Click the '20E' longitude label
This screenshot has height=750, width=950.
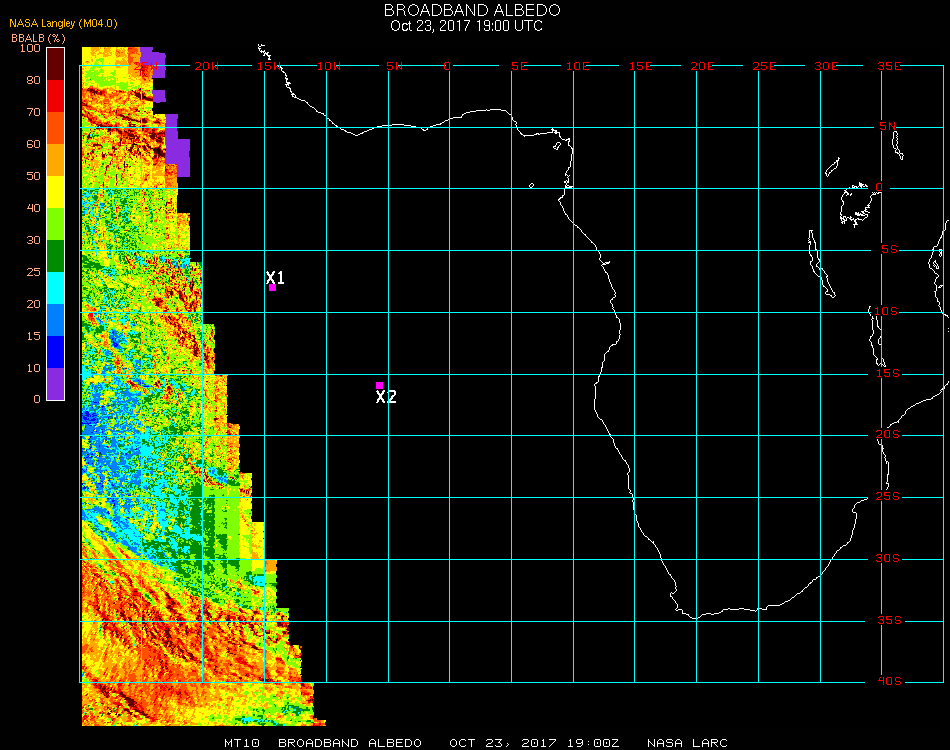[x=702, y=66]
